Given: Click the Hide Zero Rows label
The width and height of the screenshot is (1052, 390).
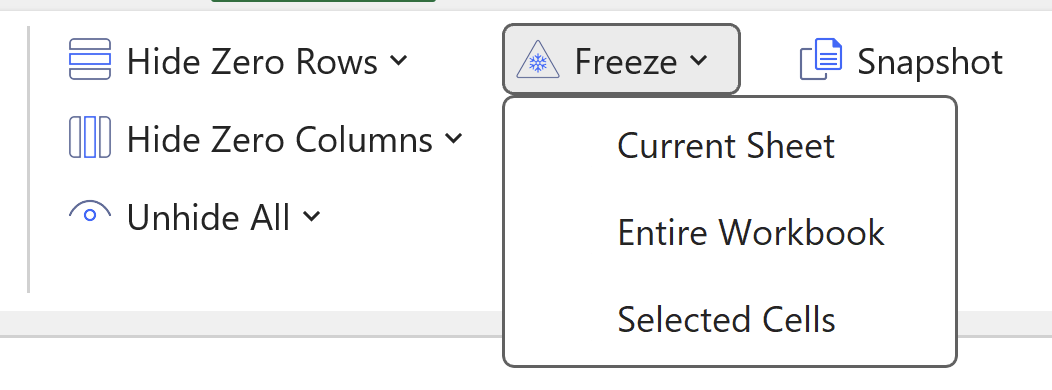Looking at the screenshot, I should coord(252,62).
